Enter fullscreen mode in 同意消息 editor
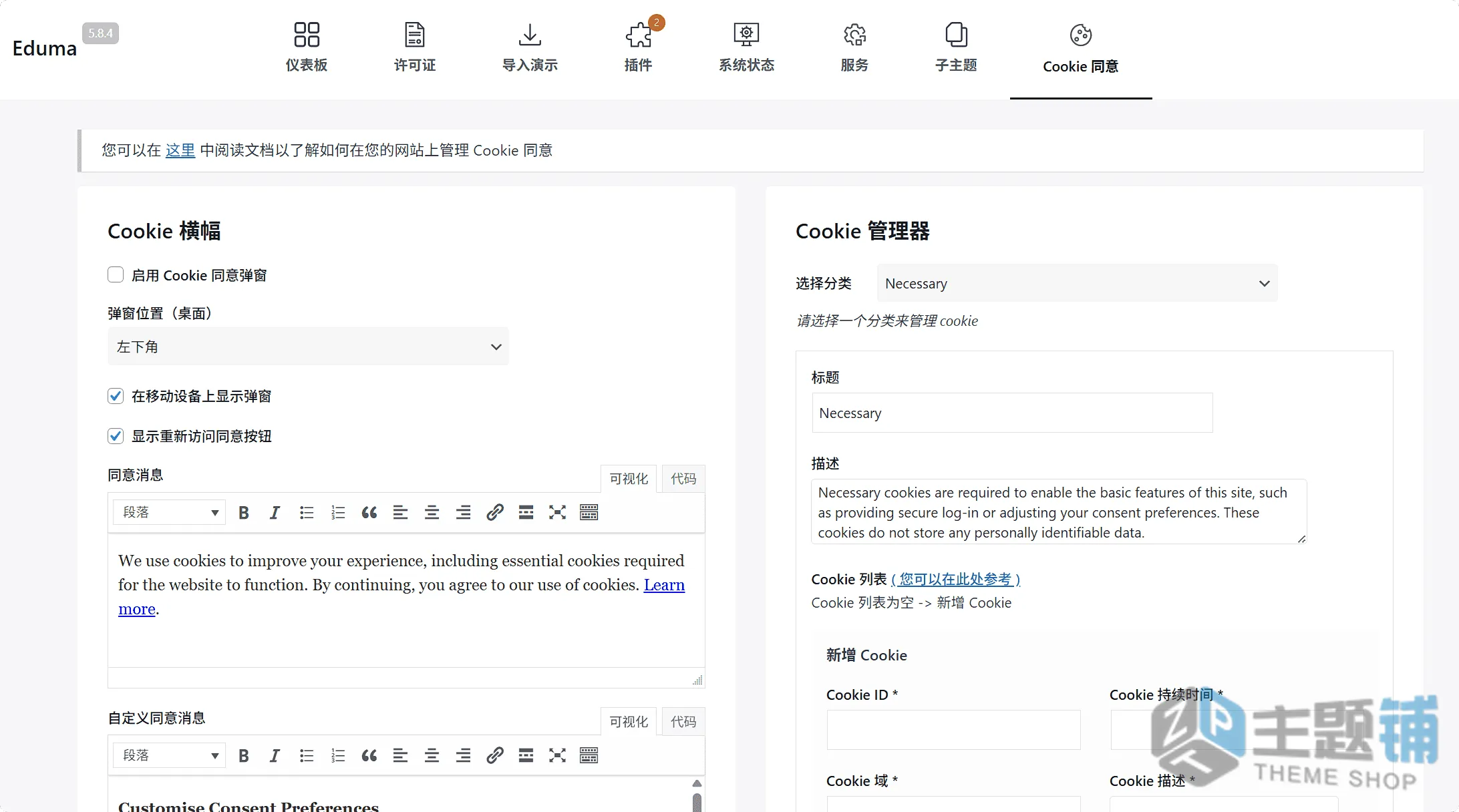The width and height of the screenshot is (1459, 812). pyautogui.click(x=557, y=512)
